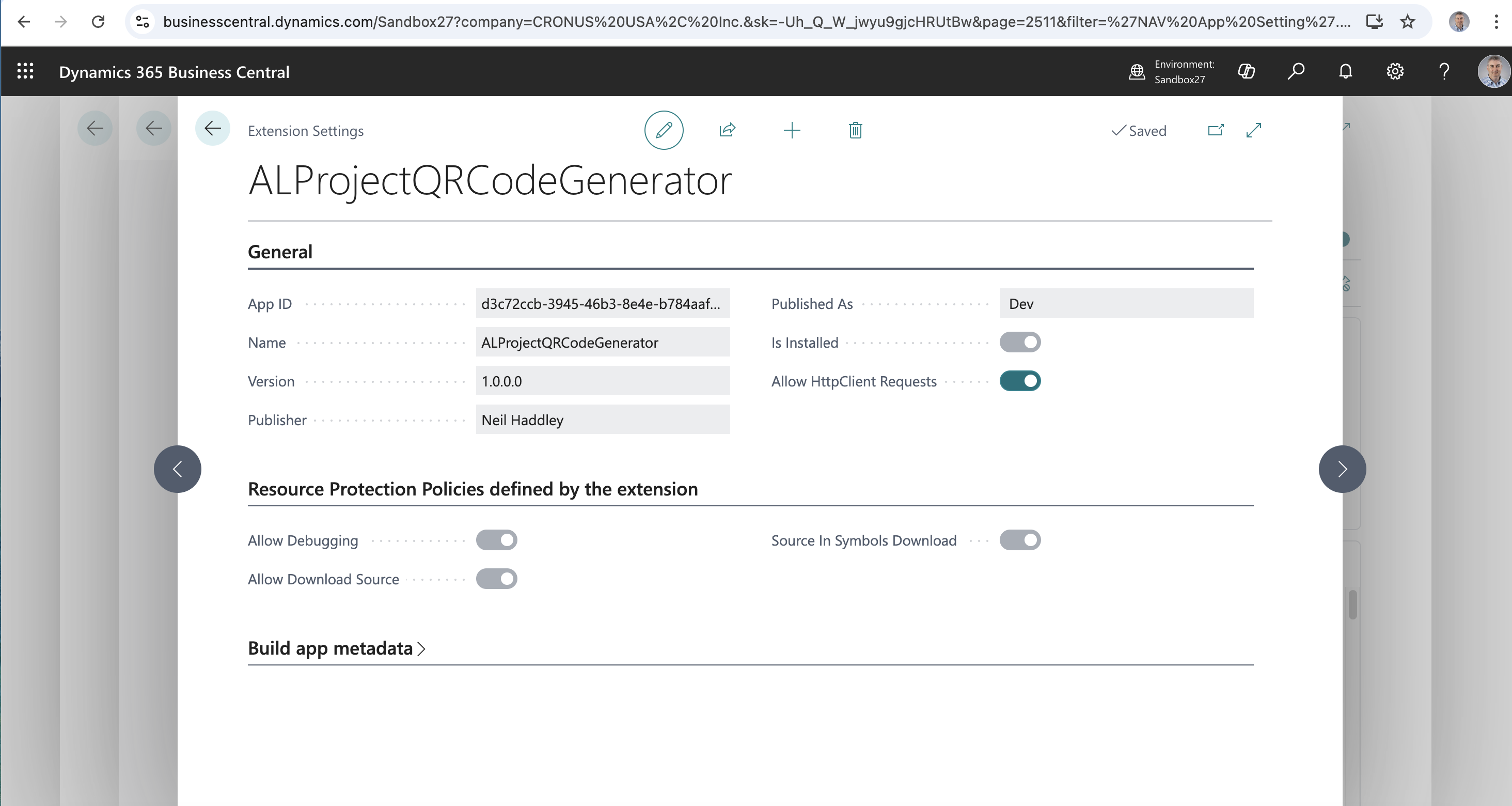Click the plus new record icon
Screen dimensions: 1512x806
792,130
